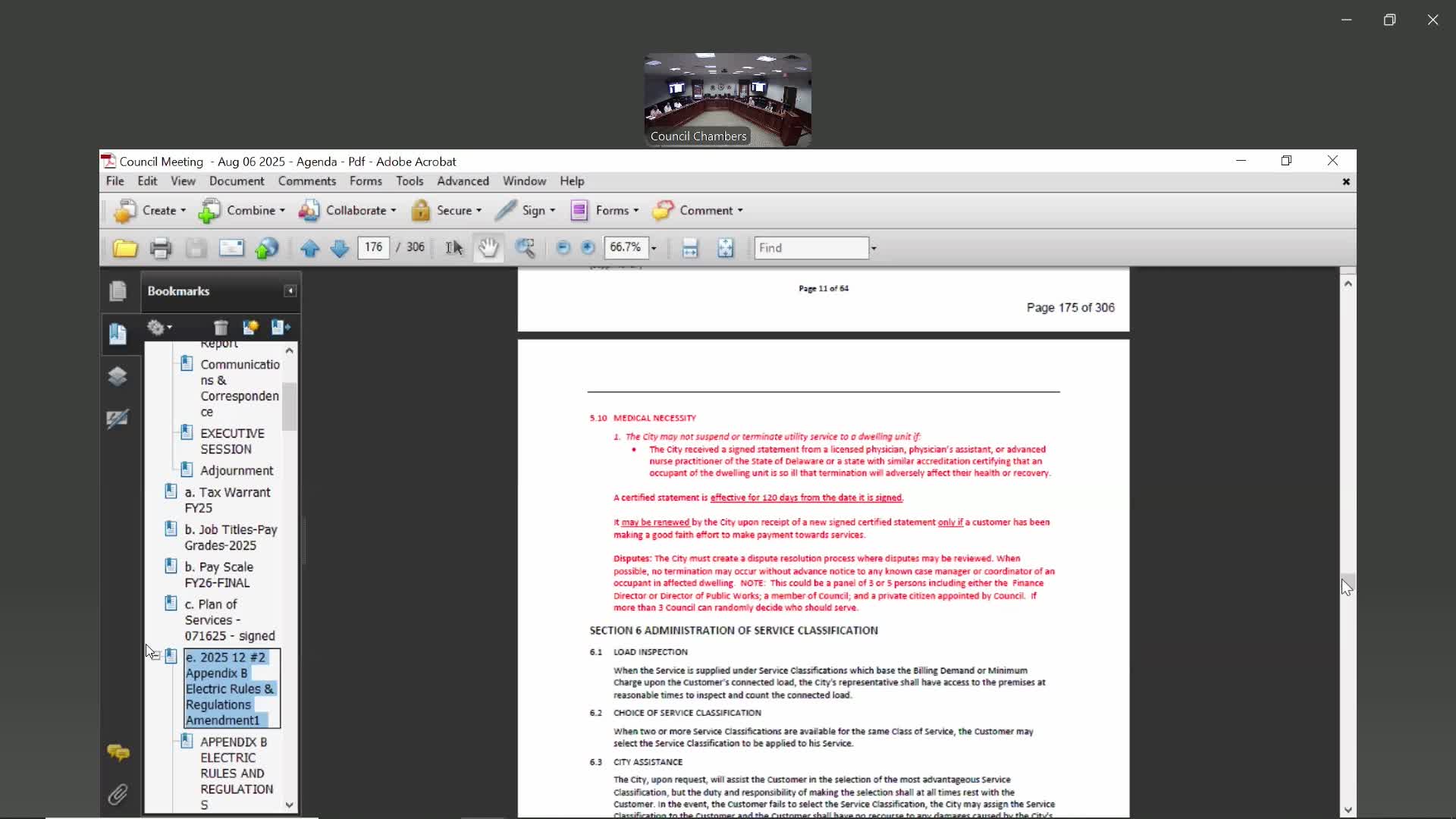Delete selected bookmark with trash icon
1456x819 pixels.
coord(221,328)
